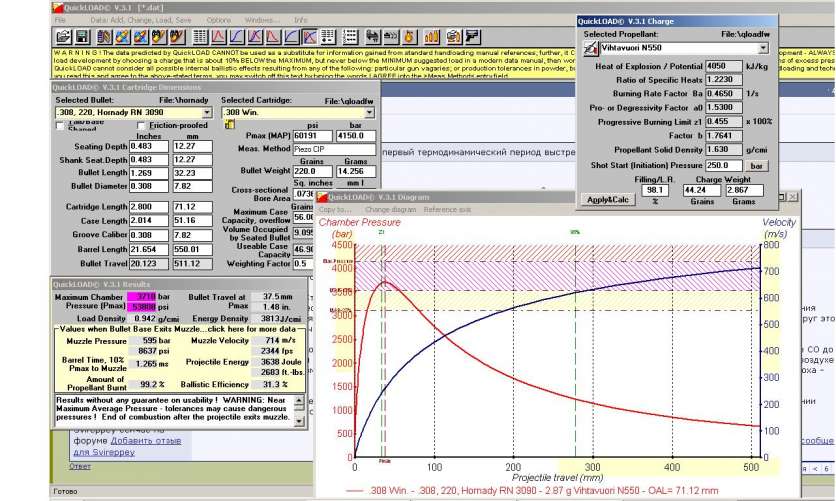Toggle the Tail/Base Shaped checkbox

tap(59, 126)
